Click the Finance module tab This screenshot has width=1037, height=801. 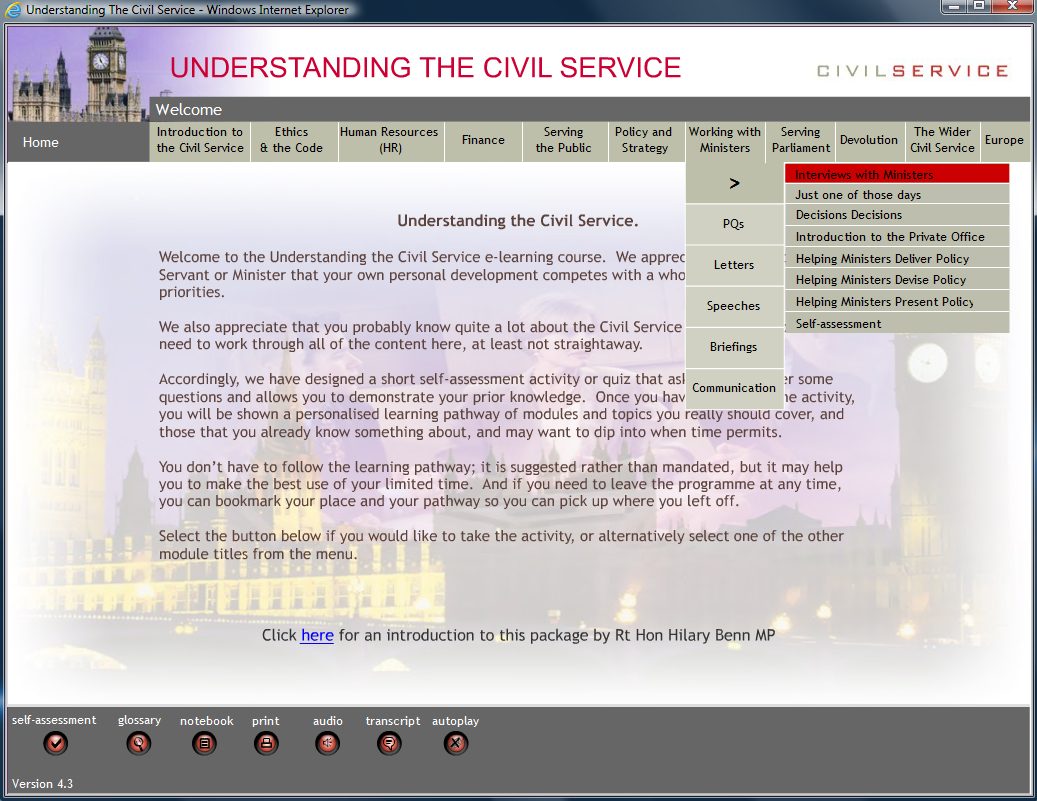pyautogui.click(x=483, y=141)
